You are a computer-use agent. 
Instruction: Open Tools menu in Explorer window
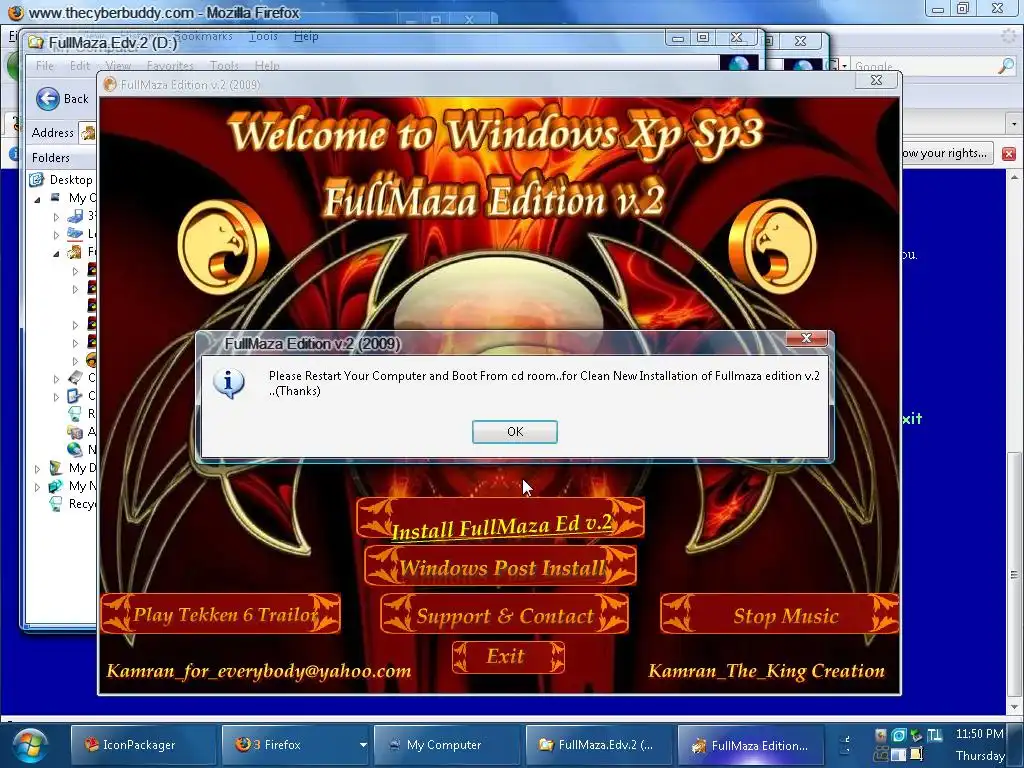[224, 66]
